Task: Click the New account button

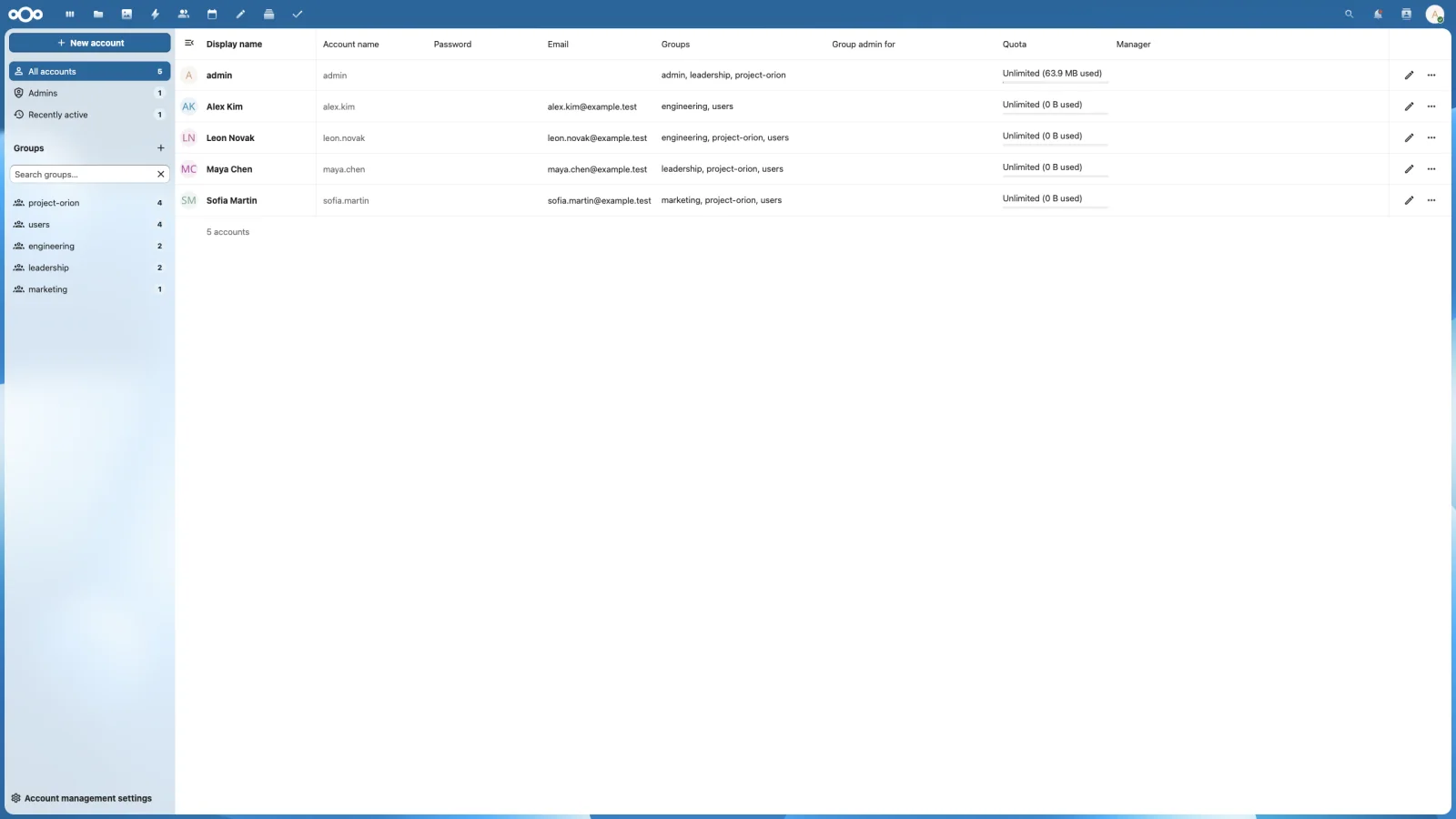Action: pos(89,43)
